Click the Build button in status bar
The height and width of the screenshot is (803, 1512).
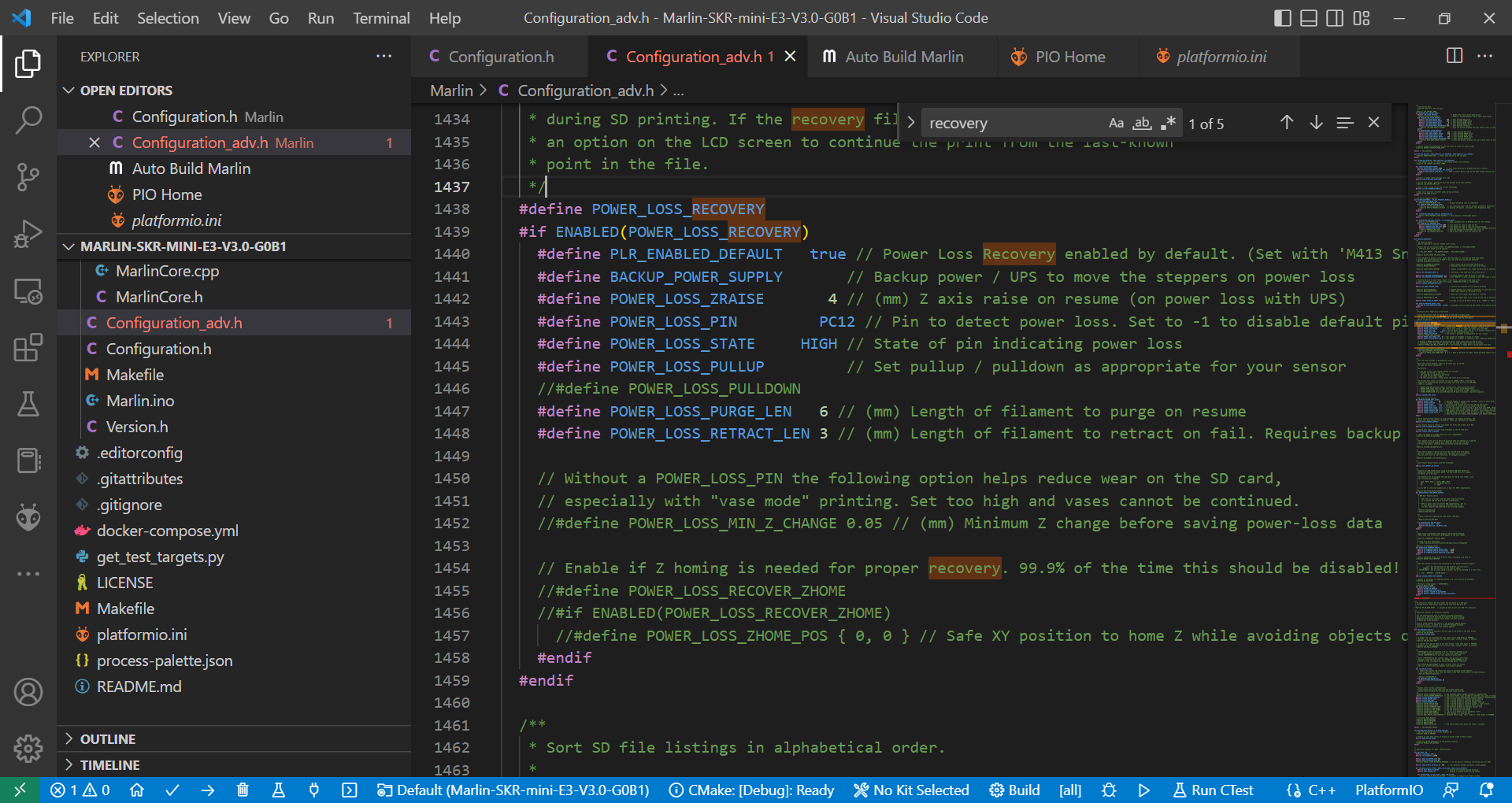pyautogui.click(x=1015, y=790)
